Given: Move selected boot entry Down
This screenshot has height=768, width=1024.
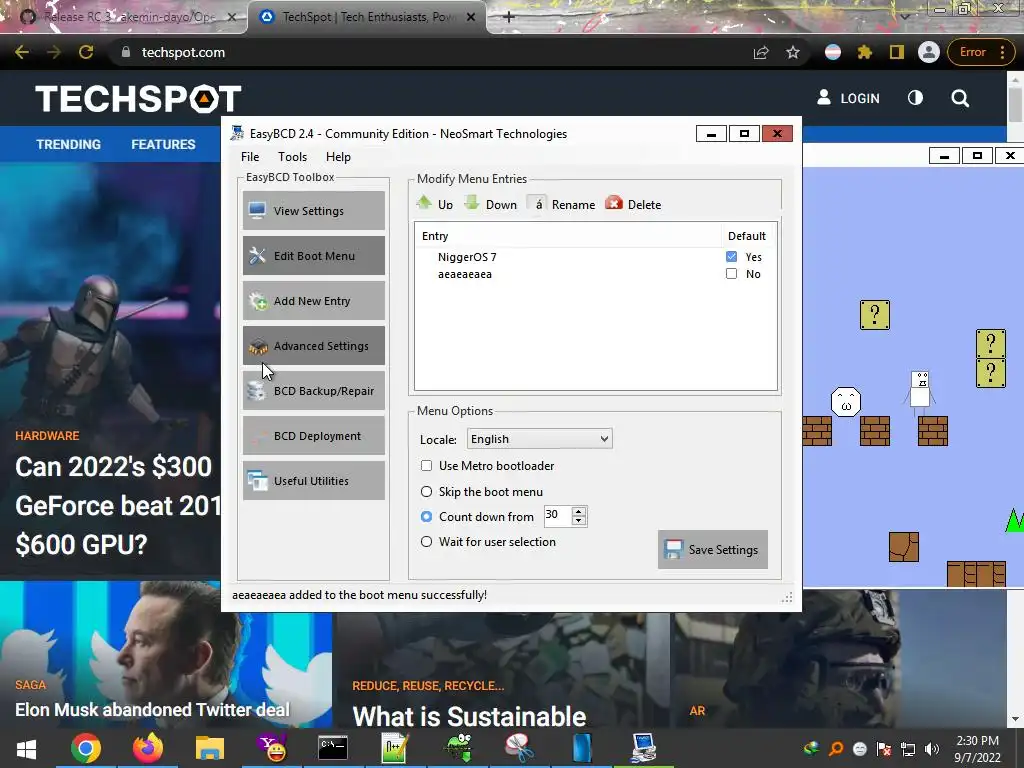Looking at the screenshot, I should (490, 204).
